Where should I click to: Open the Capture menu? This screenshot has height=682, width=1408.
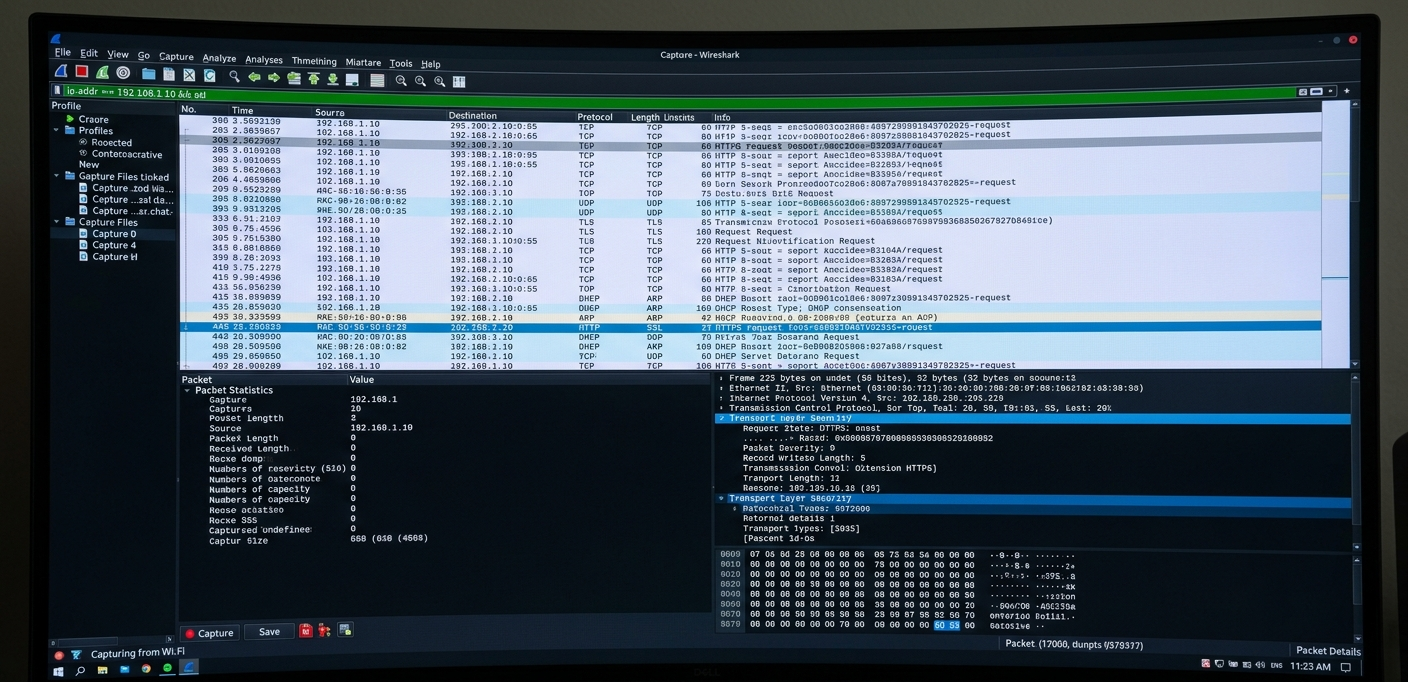[176, 57]
